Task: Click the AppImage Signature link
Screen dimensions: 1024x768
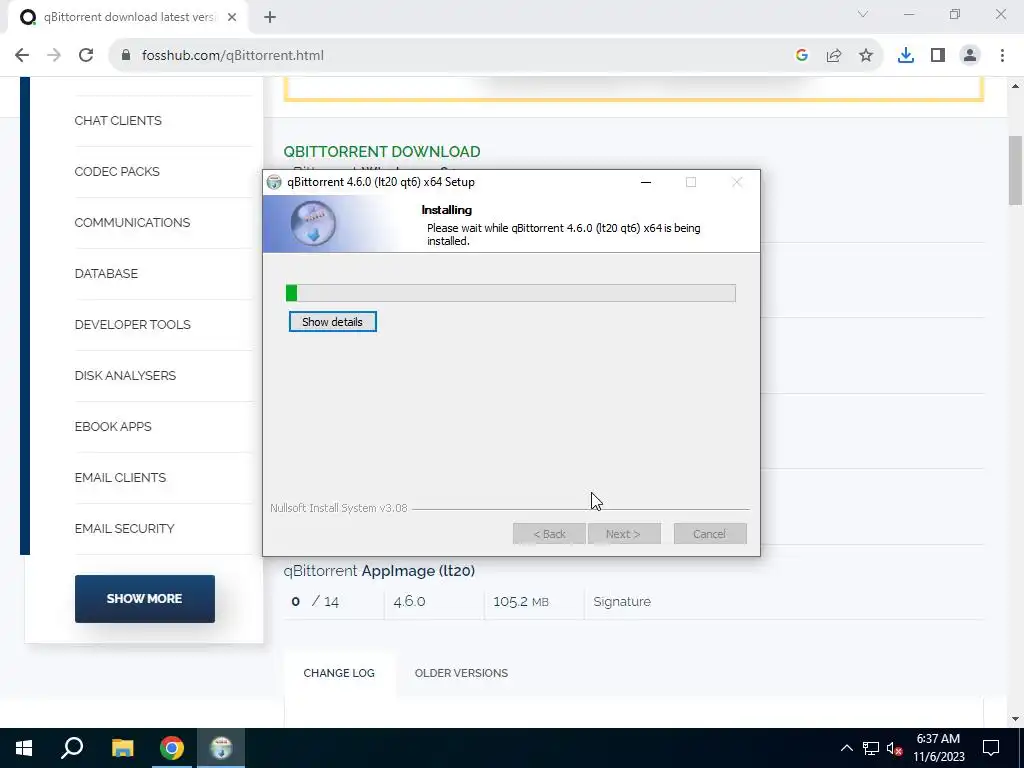Action: click(x=622, y=601)
